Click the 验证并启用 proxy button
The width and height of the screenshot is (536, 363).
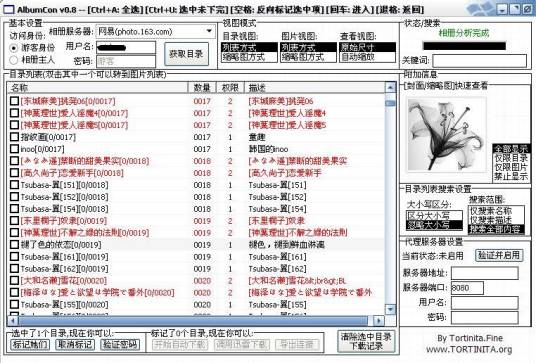click(x=499, y=255)
